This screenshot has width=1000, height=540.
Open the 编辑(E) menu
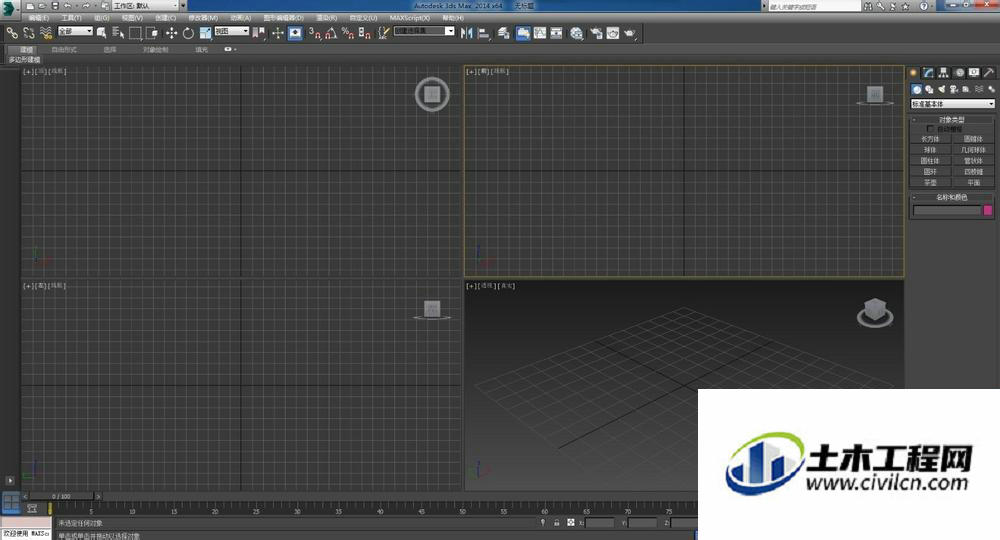point(38,18)
